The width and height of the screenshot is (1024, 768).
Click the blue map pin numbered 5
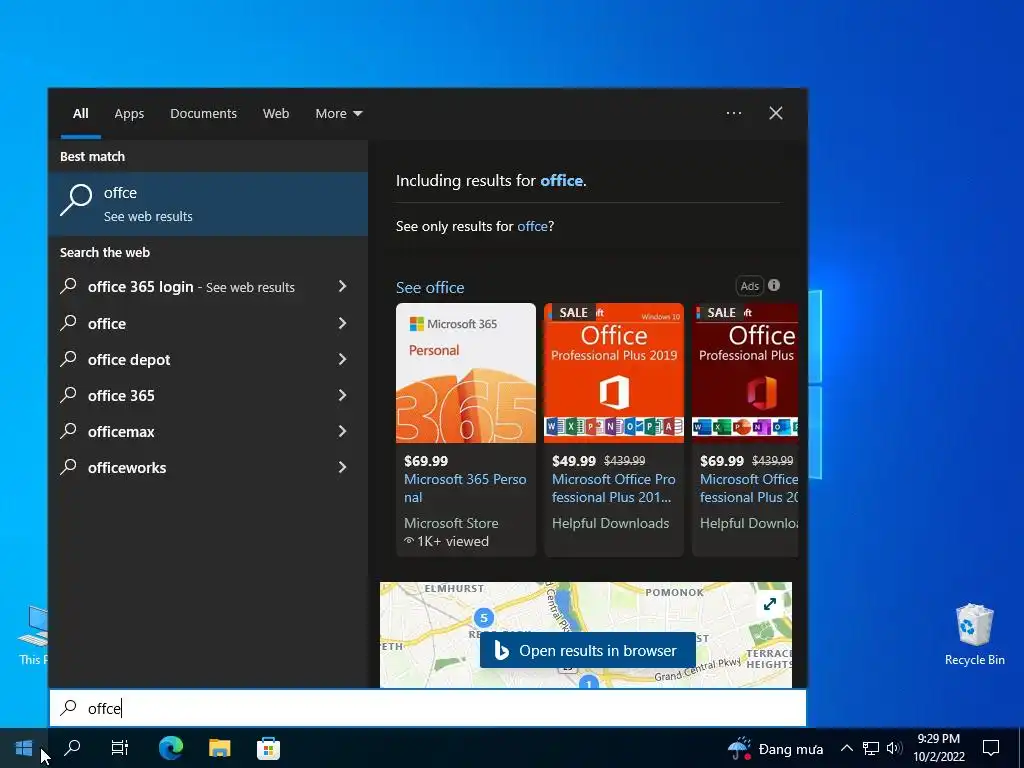(x=484, y=618)
